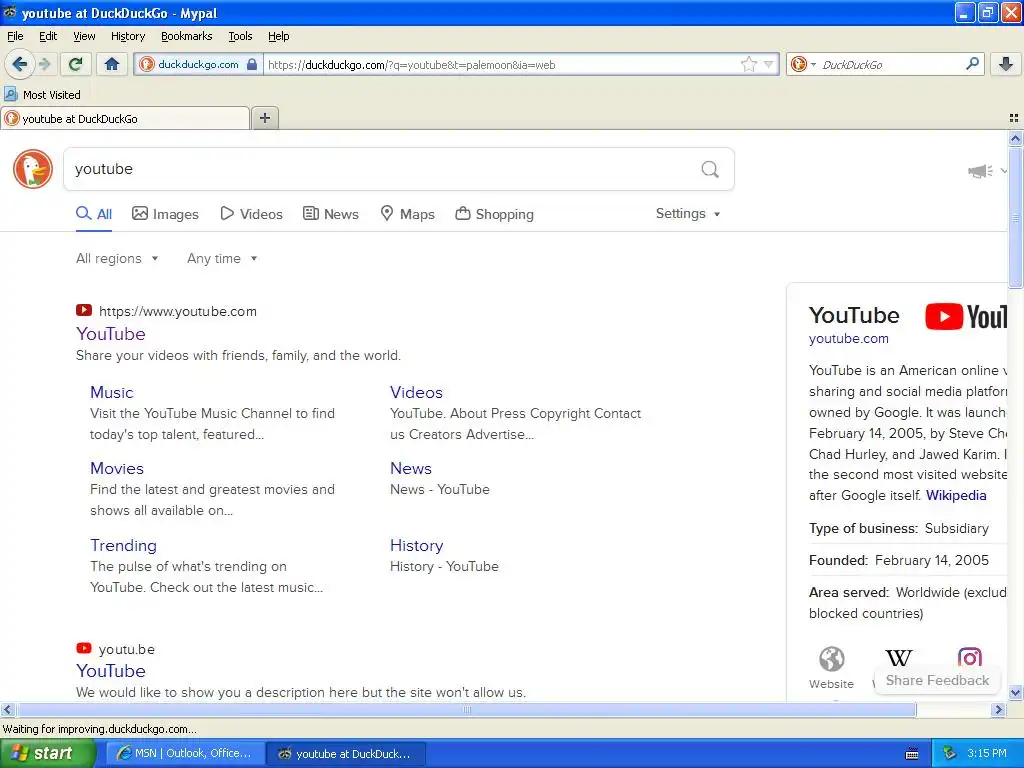Open the URL history dropdown arrow

coord(769,64)
